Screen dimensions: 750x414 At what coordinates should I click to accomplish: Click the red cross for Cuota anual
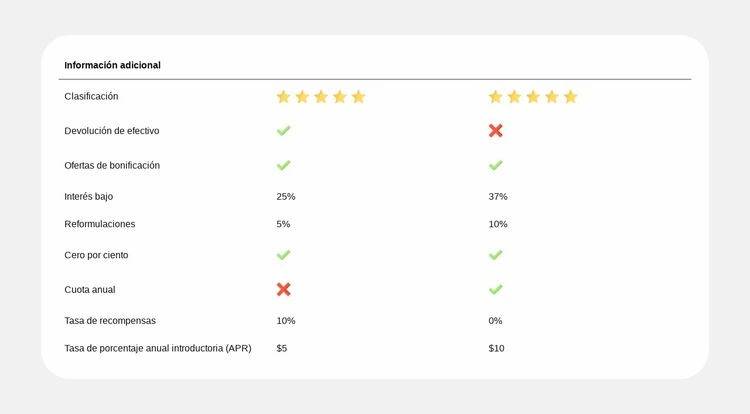point(284,289)
